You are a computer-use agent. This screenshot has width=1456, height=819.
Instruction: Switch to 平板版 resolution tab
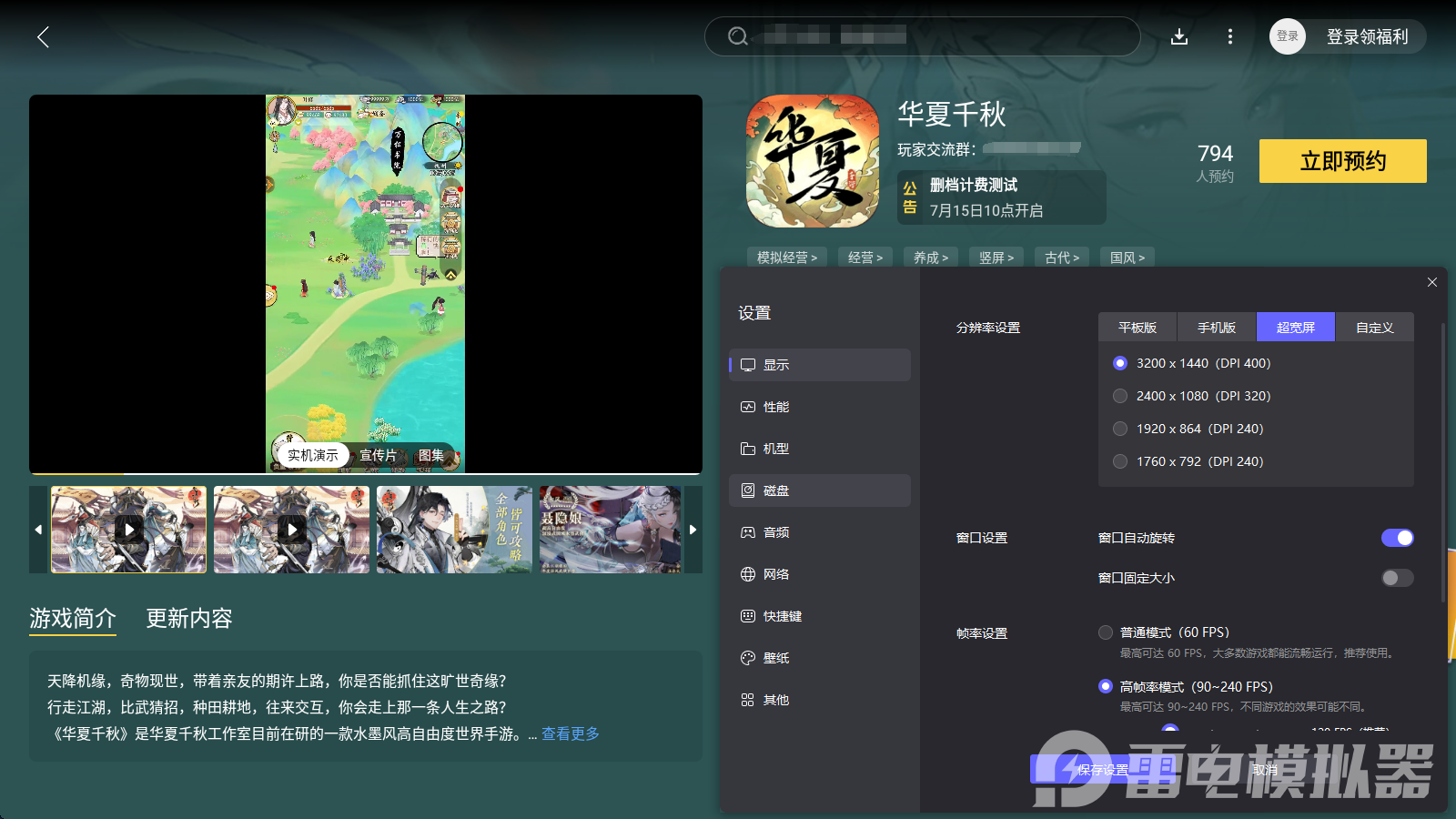tap(1137, 328)
